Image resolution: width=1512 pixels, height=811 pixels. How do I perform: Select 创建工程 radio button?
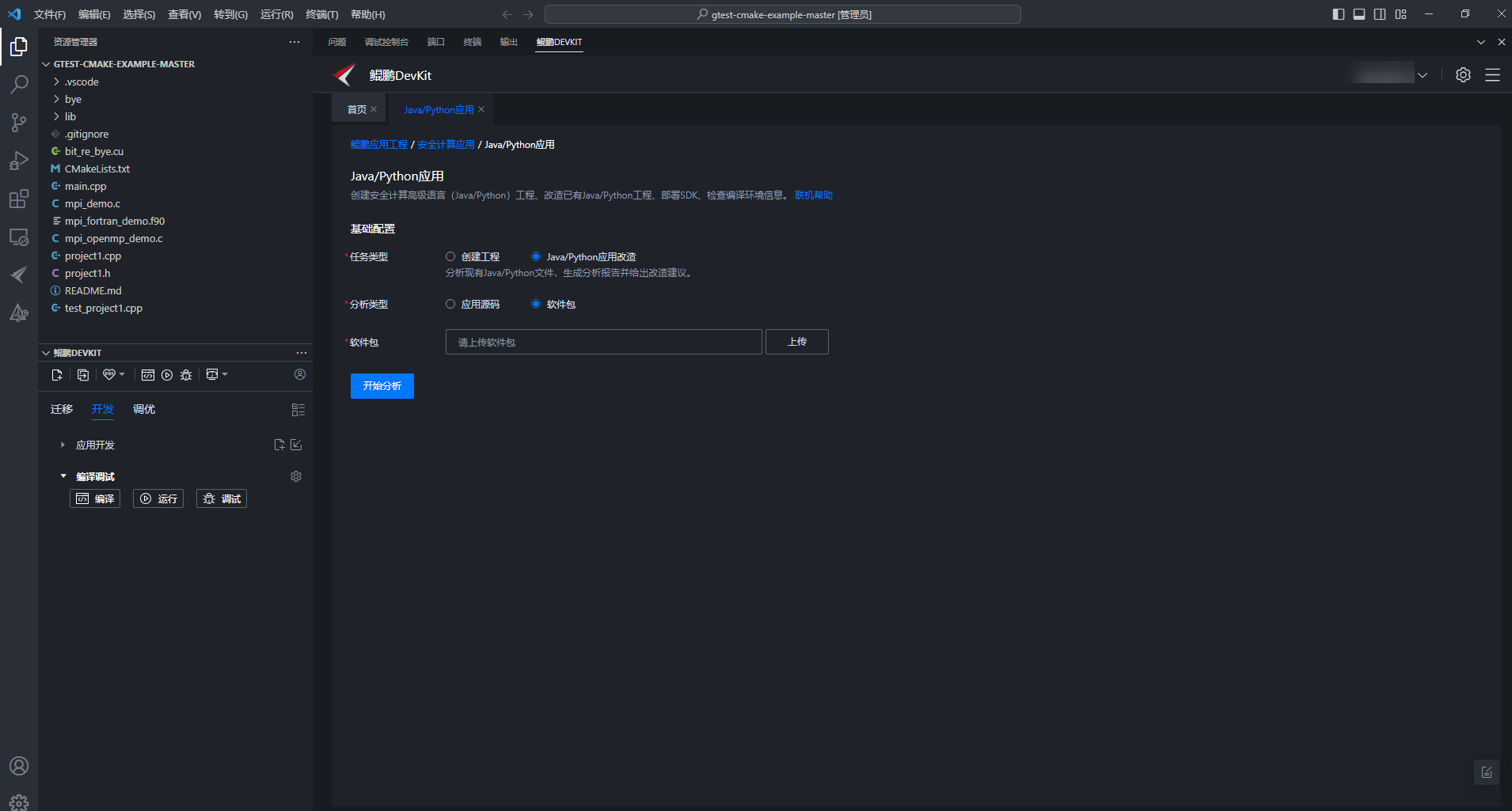(x=450, y=256)
